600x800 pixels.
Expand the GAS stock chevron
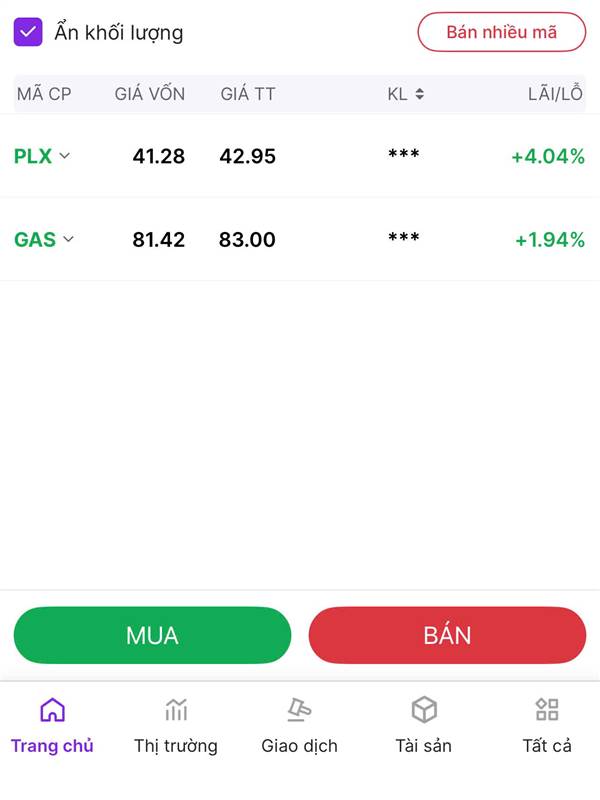(x=69, y=239)
